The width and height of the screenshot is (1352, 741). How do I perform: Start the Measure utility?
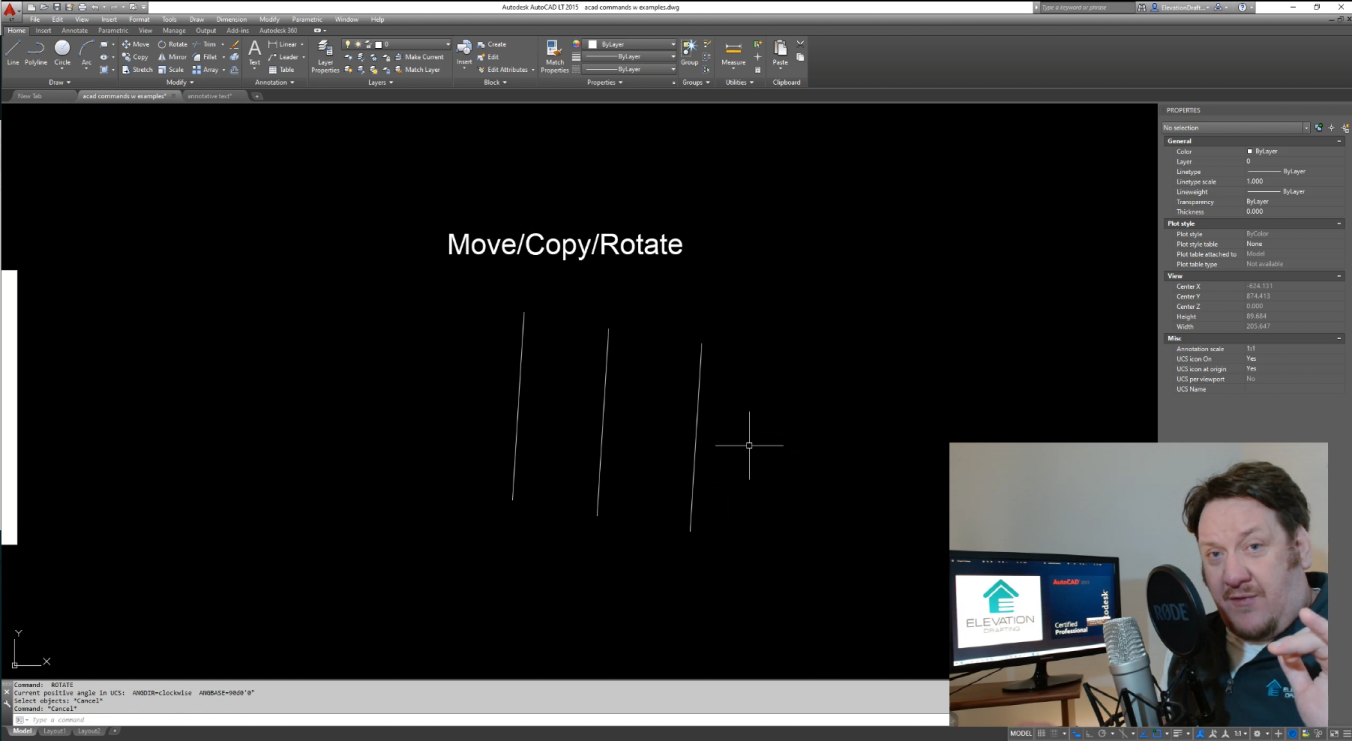pyautogui.click(x=733, y=53)
